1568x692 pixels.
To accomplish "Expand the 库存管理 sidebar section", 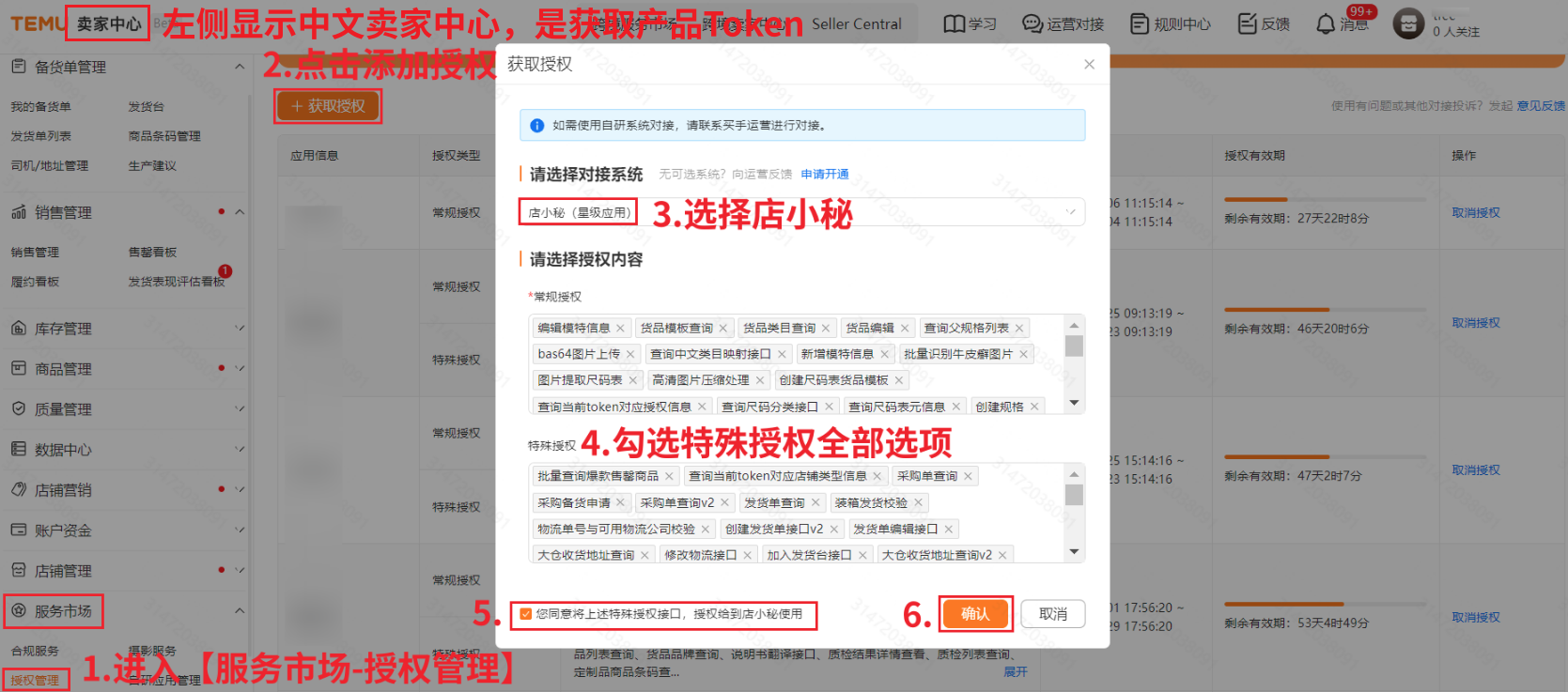I will click(x=240, y=328).
